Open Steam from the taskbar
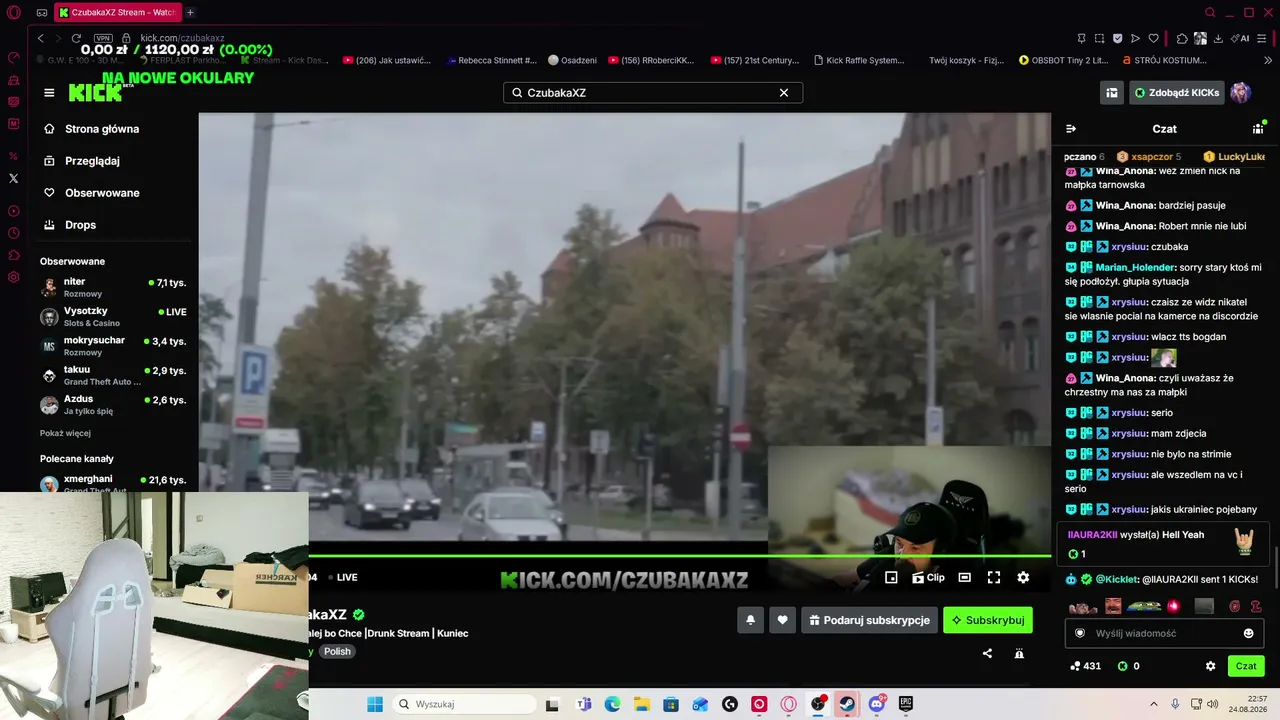This screenshot has height=720, width=1280. 848,704
